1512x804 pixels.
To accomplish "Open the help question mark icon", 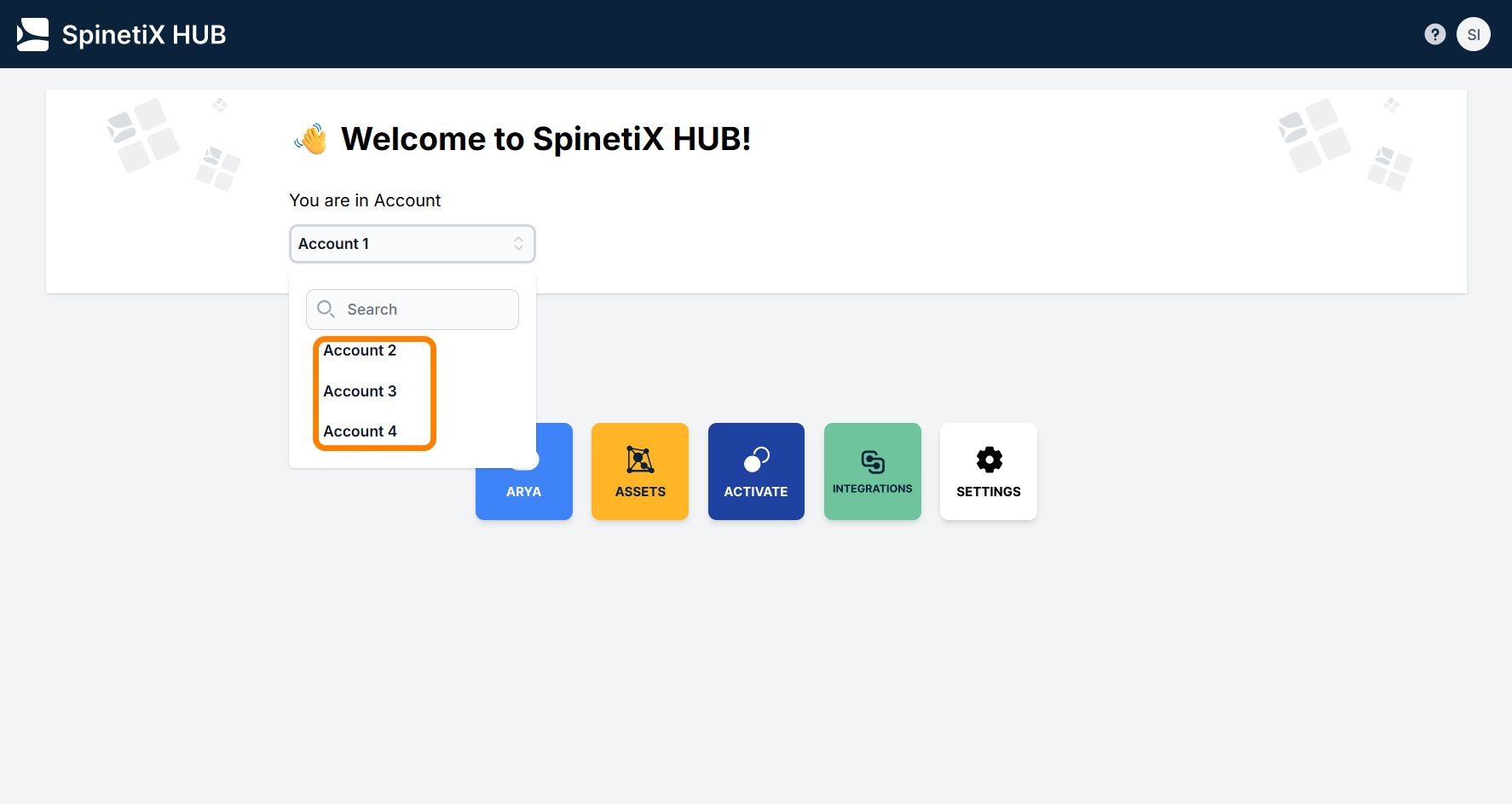I will tap(1435, 34).
